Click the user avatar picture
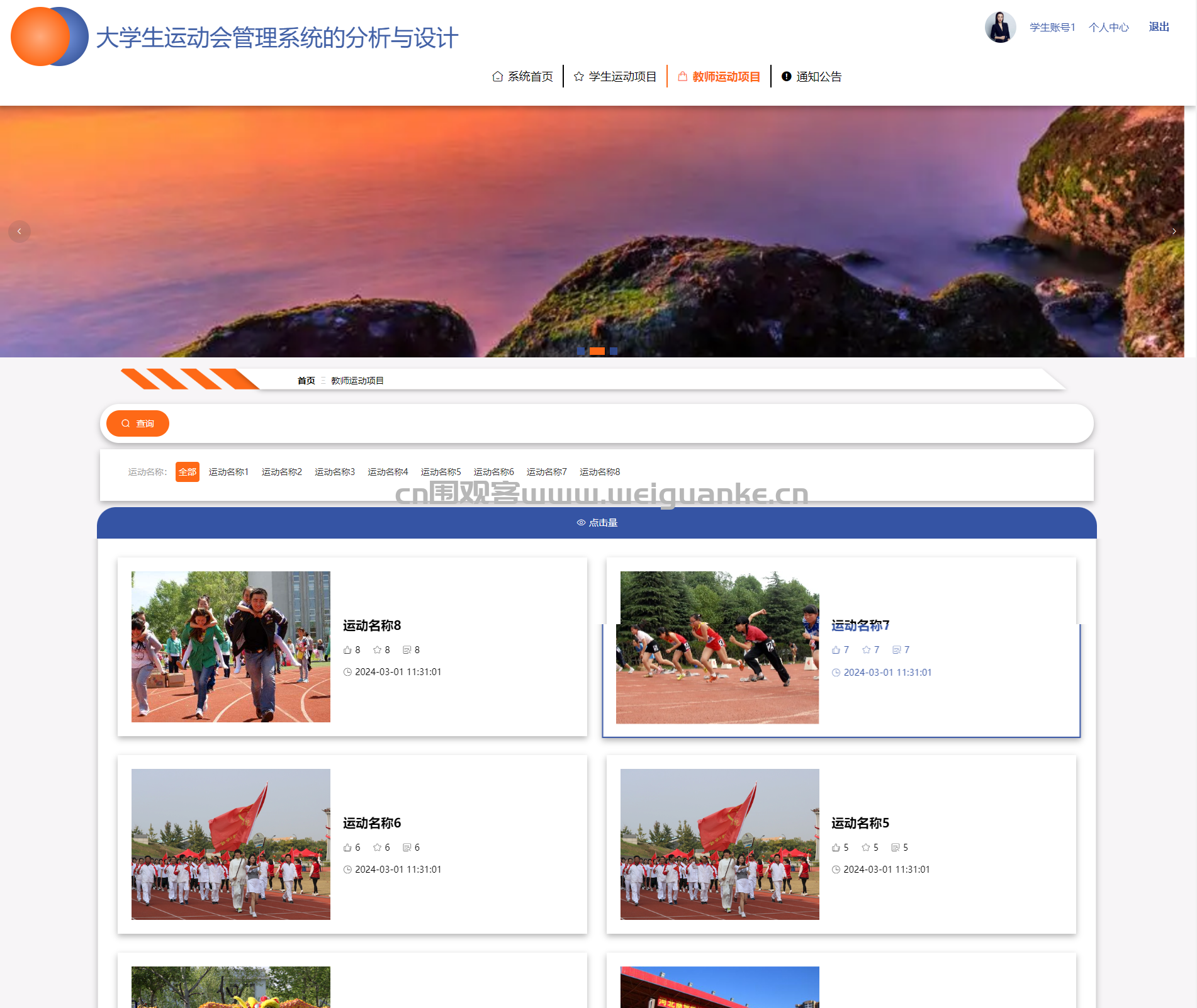Viewport: 1197px width, 1008px height. tap(1000, 27)
